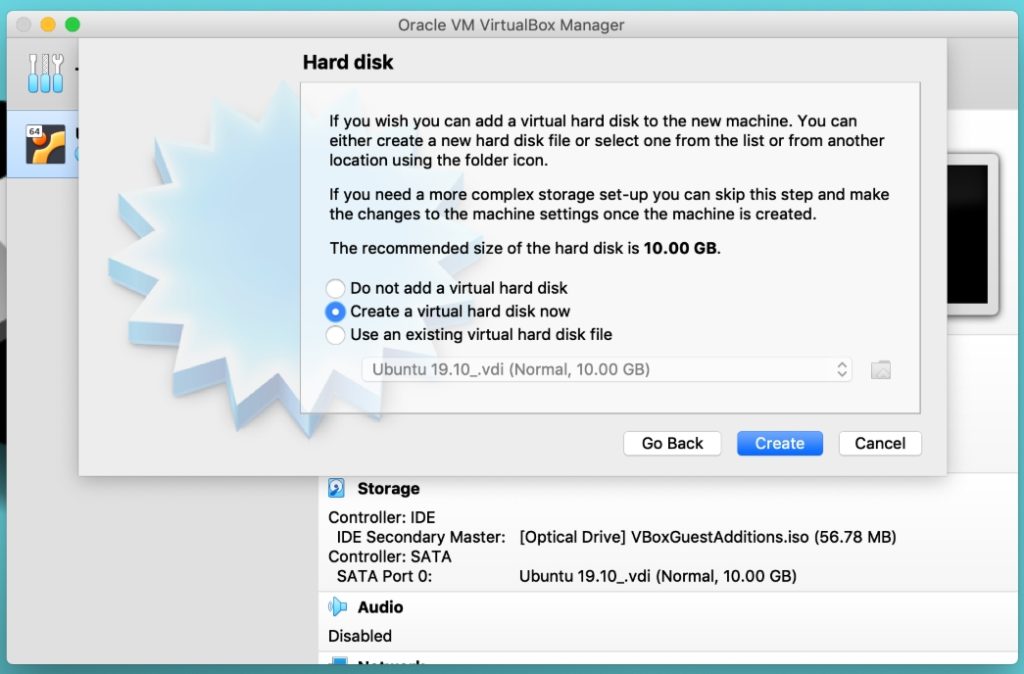Click SATA Port 0 Ubuntu 19.10_.vdi entry
This screenshot has width=1024, height=674.
coord(658,576)
